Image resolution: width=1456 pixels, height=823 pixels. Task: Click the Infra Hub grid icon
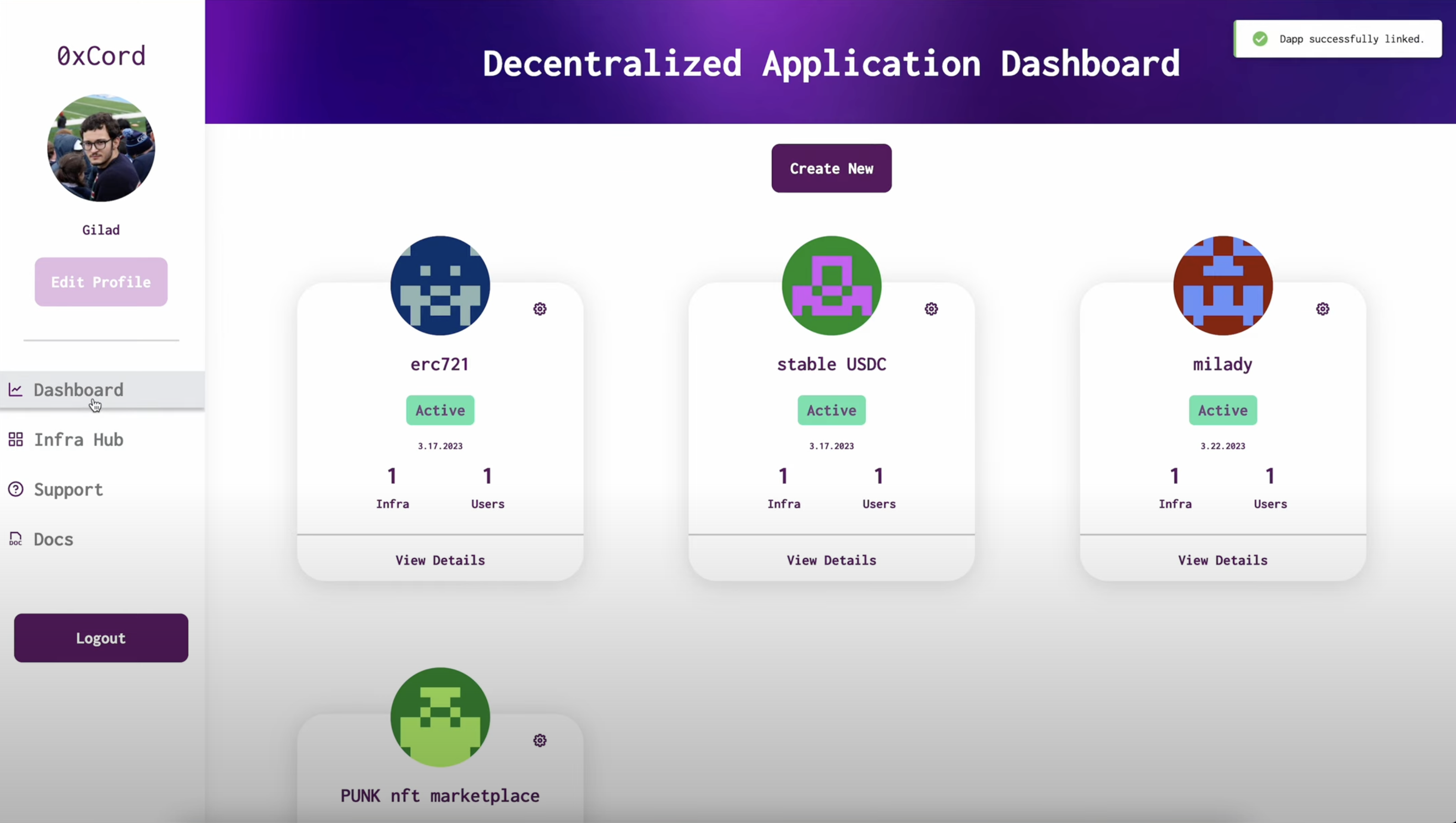(x=15, y=439)
